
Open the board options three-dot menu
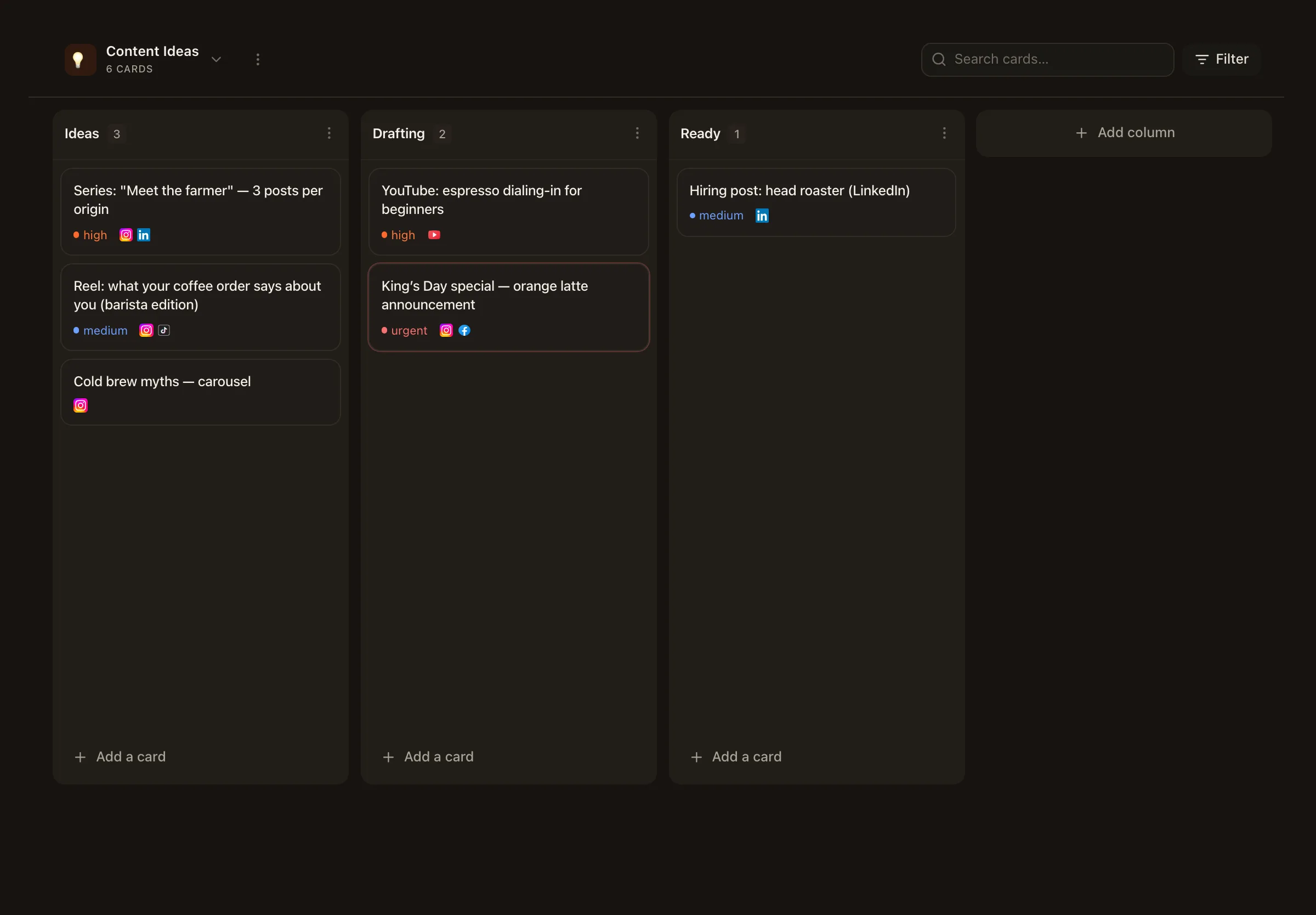(258, 60)
